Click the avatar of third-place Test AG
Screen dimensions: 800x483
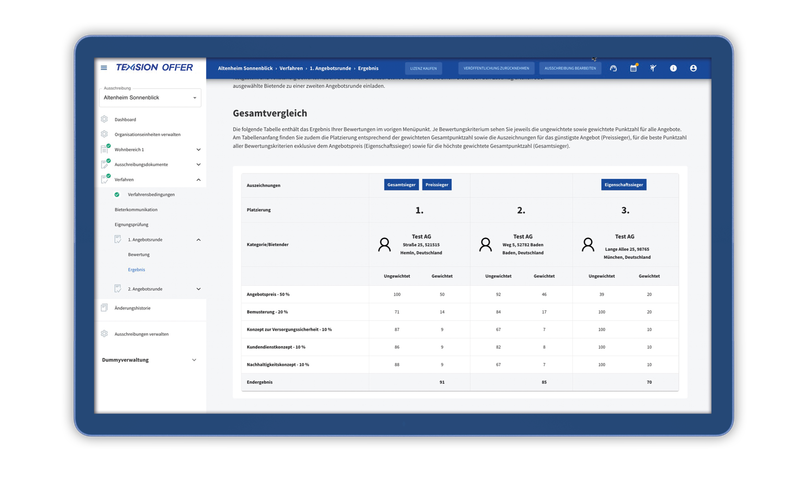tap(588, 245)
